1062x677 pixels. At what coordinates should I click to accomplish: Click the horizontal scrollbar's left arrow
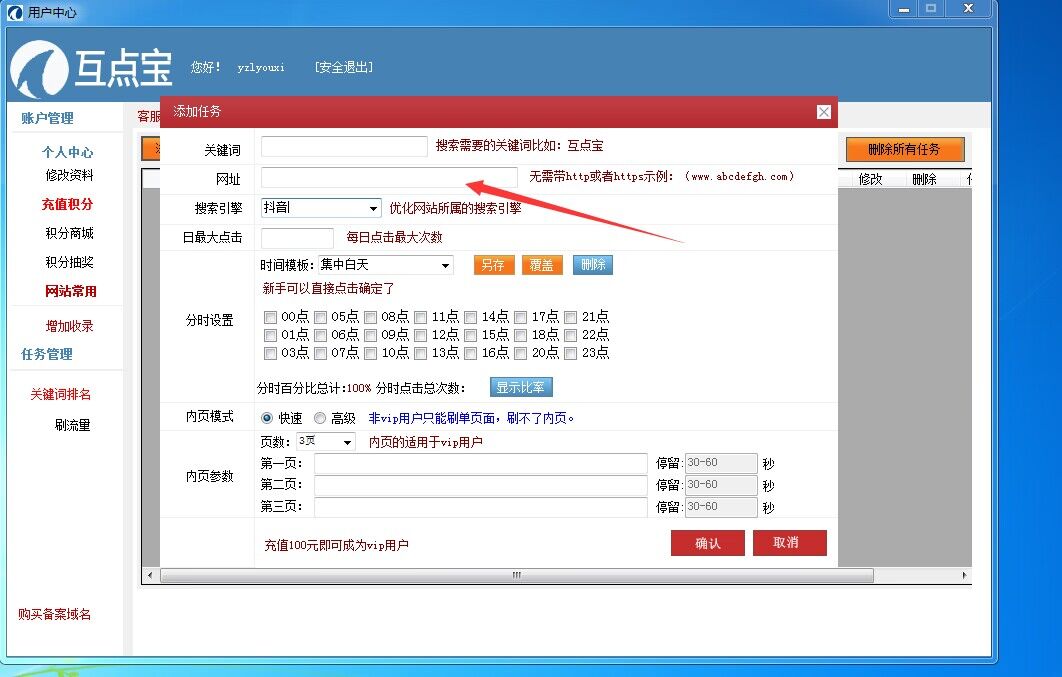pos(151,576)
